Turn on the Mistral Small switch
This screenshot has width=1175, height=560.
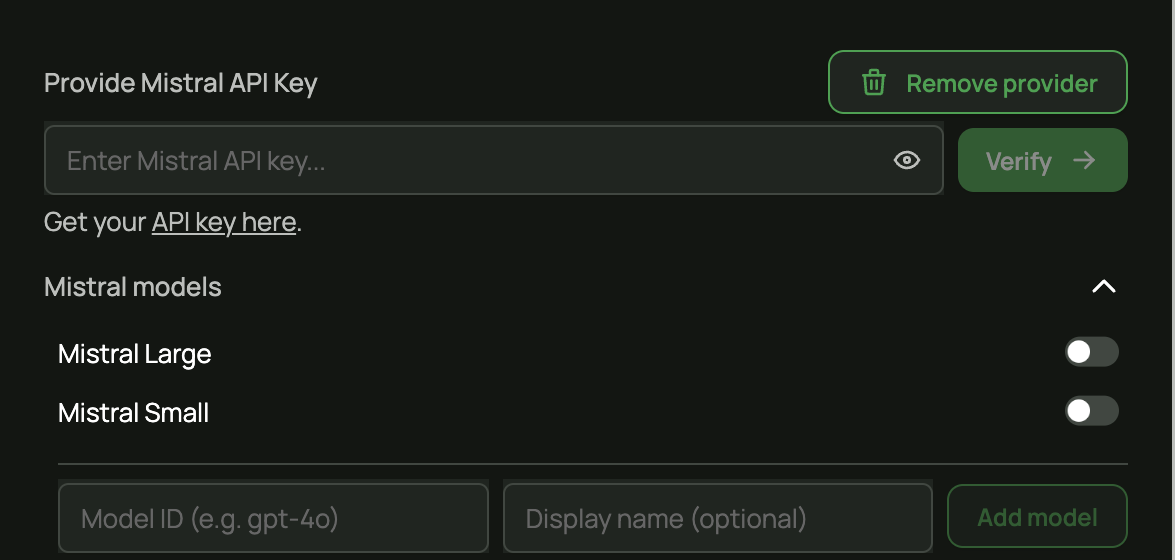(x=1091, y=411)
